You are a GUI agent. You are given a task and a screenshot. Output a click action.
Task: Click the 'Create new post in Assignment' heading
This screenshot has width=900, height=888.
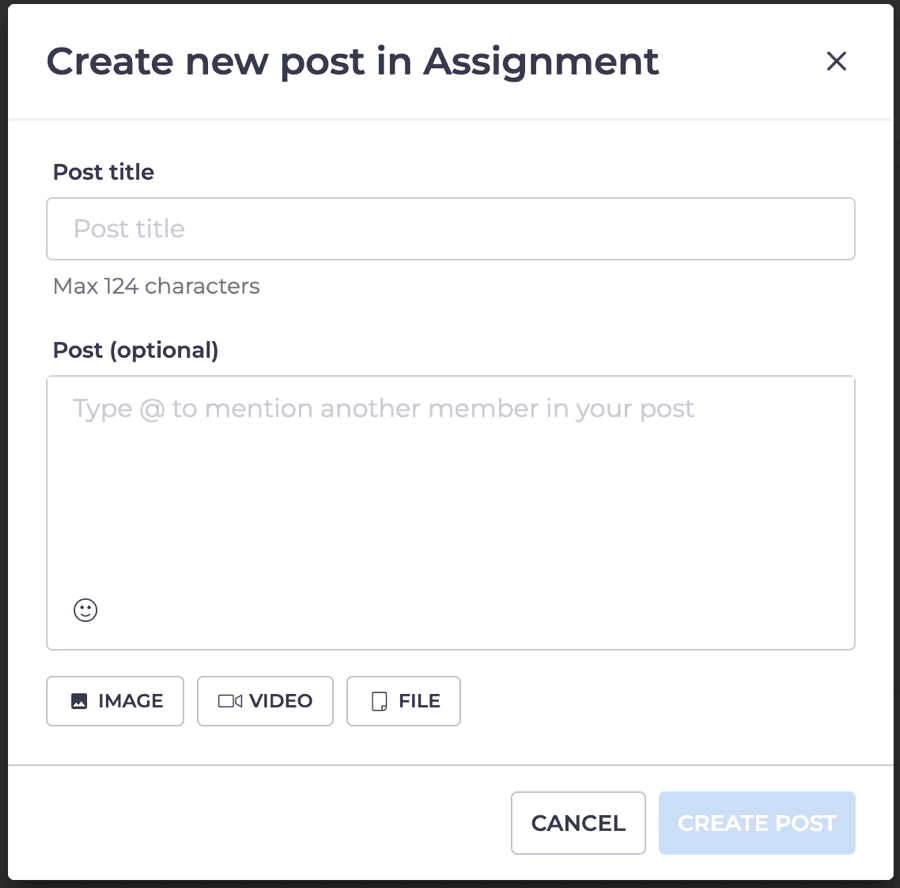(352, 61)
